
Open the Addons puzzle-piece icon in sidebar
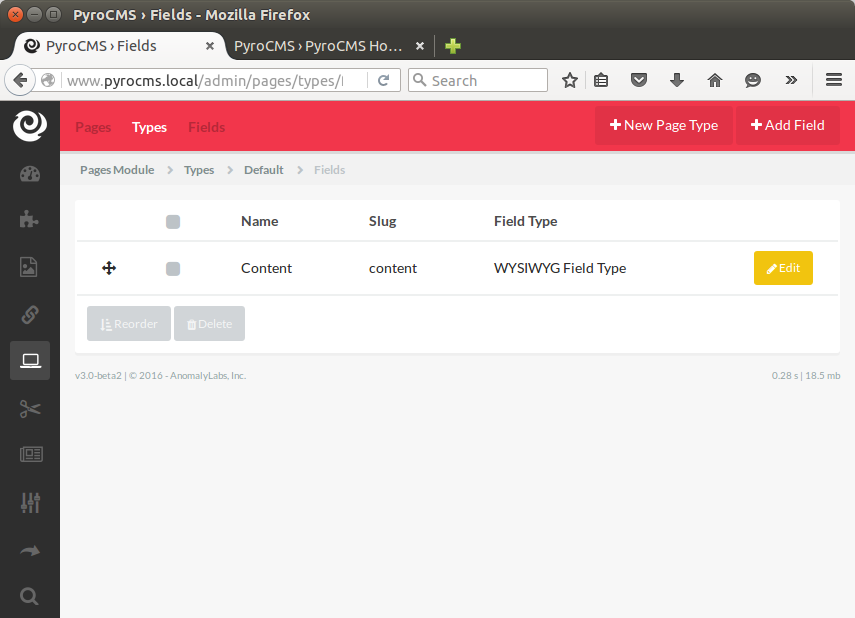[29, 219]
